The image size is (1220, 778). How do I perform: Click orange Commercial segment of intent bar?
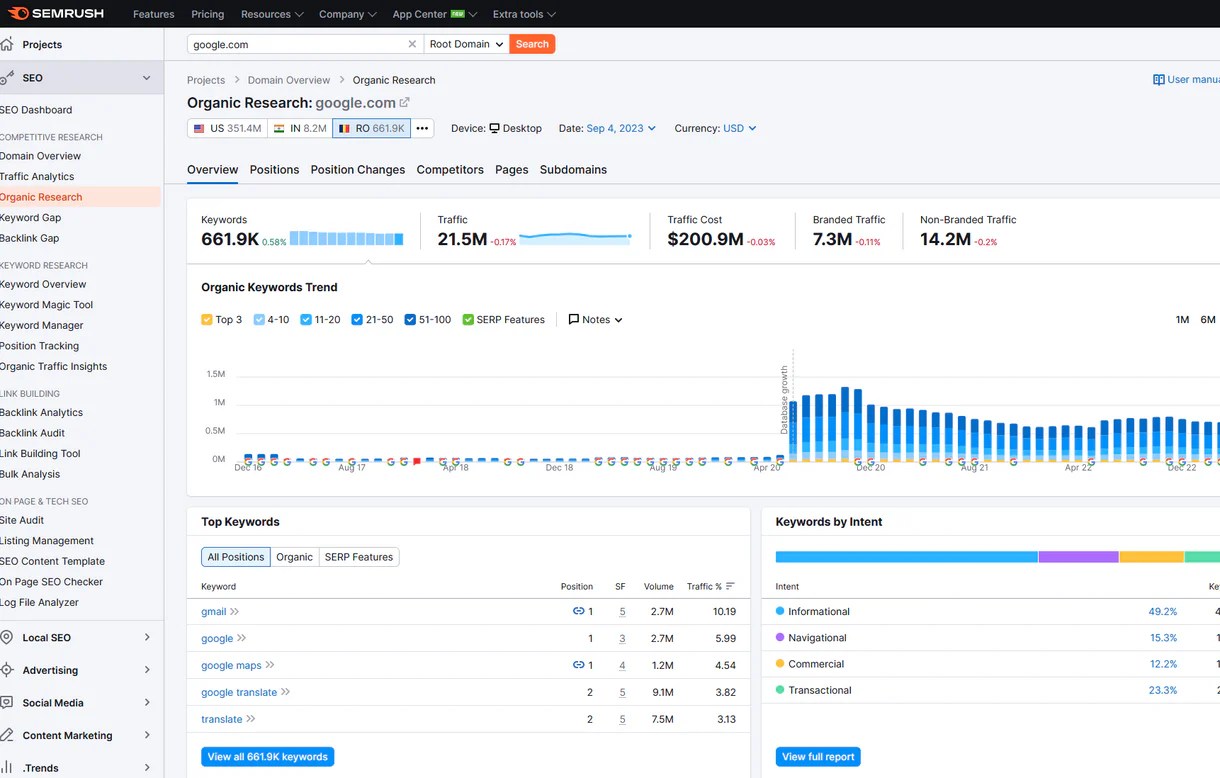[x=1151, y=557]
